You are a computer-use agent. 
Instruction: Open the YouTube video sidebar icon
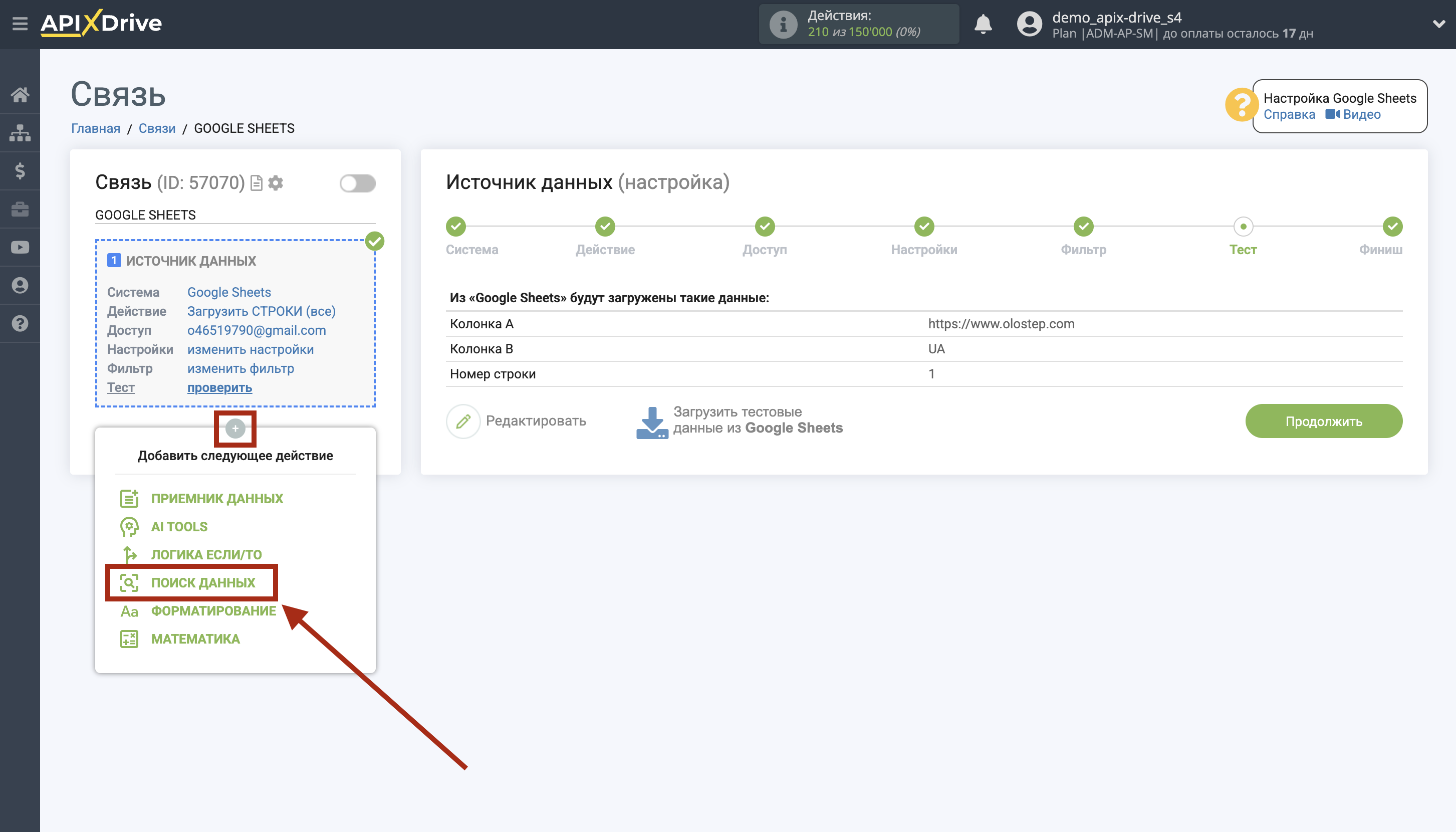[x=20, y=247]
